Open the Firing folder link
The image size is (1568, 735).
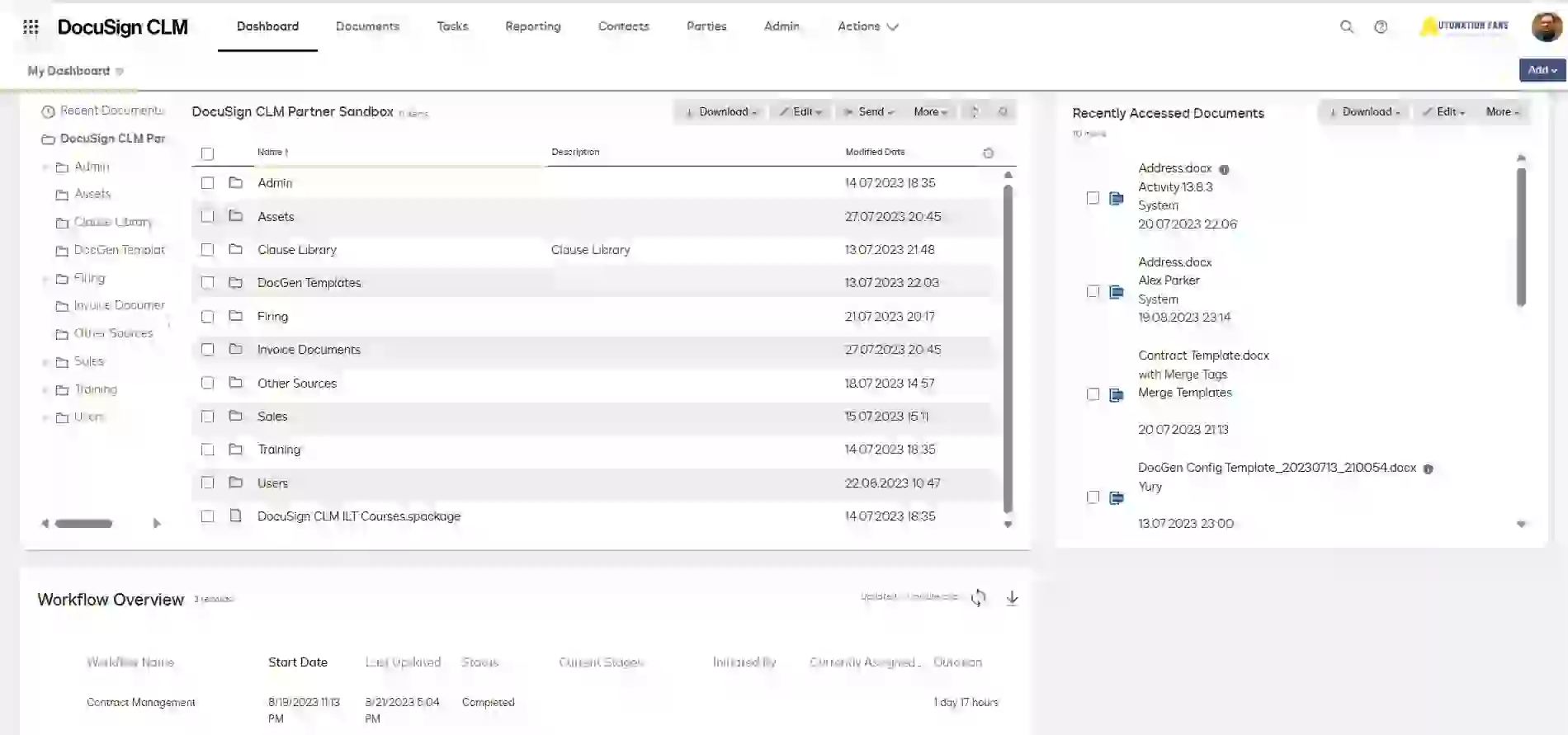[x=272, y=316]
